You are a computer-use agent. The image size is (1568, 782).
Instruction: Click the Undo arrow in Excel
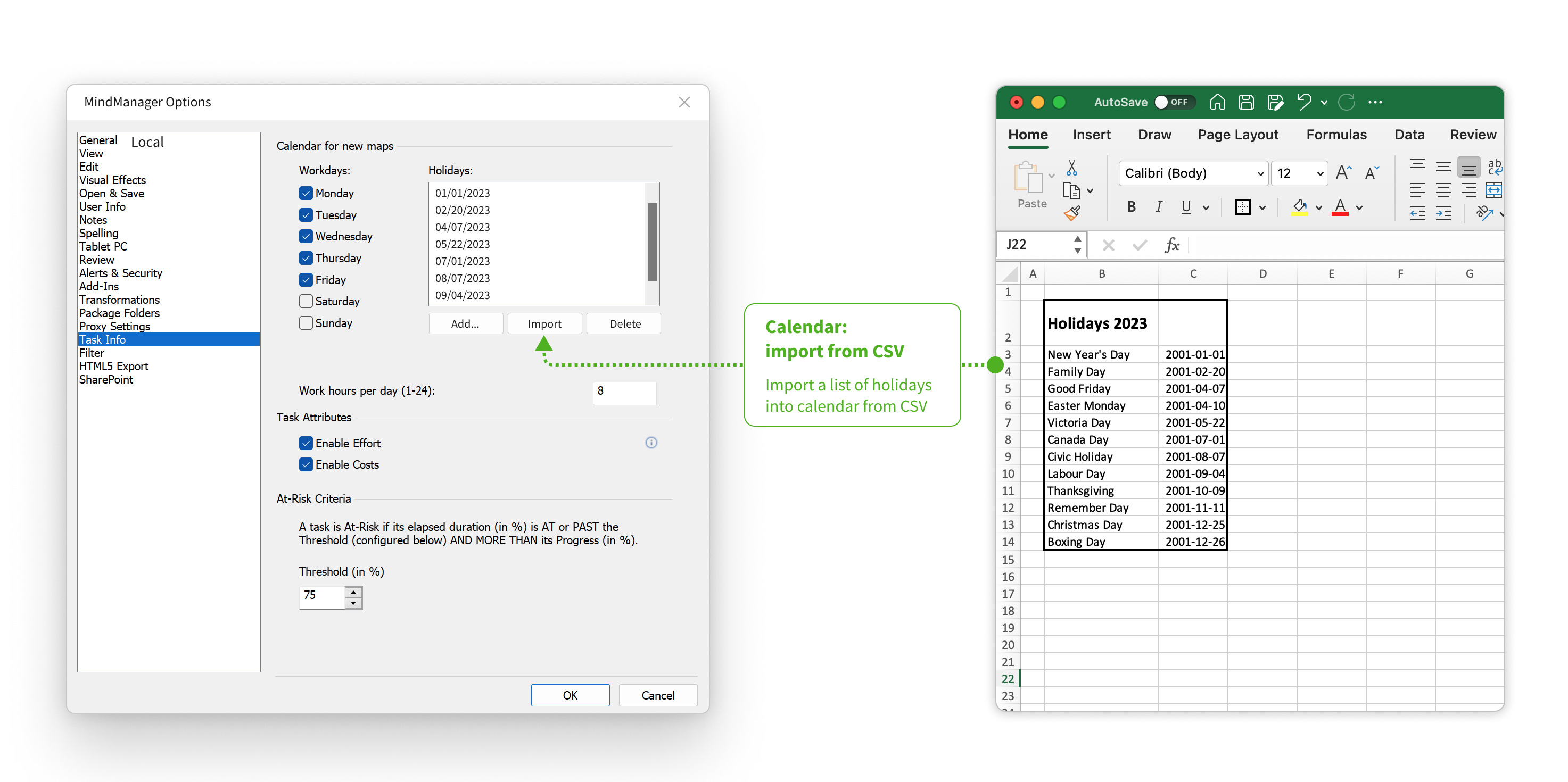coord(1303,102)
